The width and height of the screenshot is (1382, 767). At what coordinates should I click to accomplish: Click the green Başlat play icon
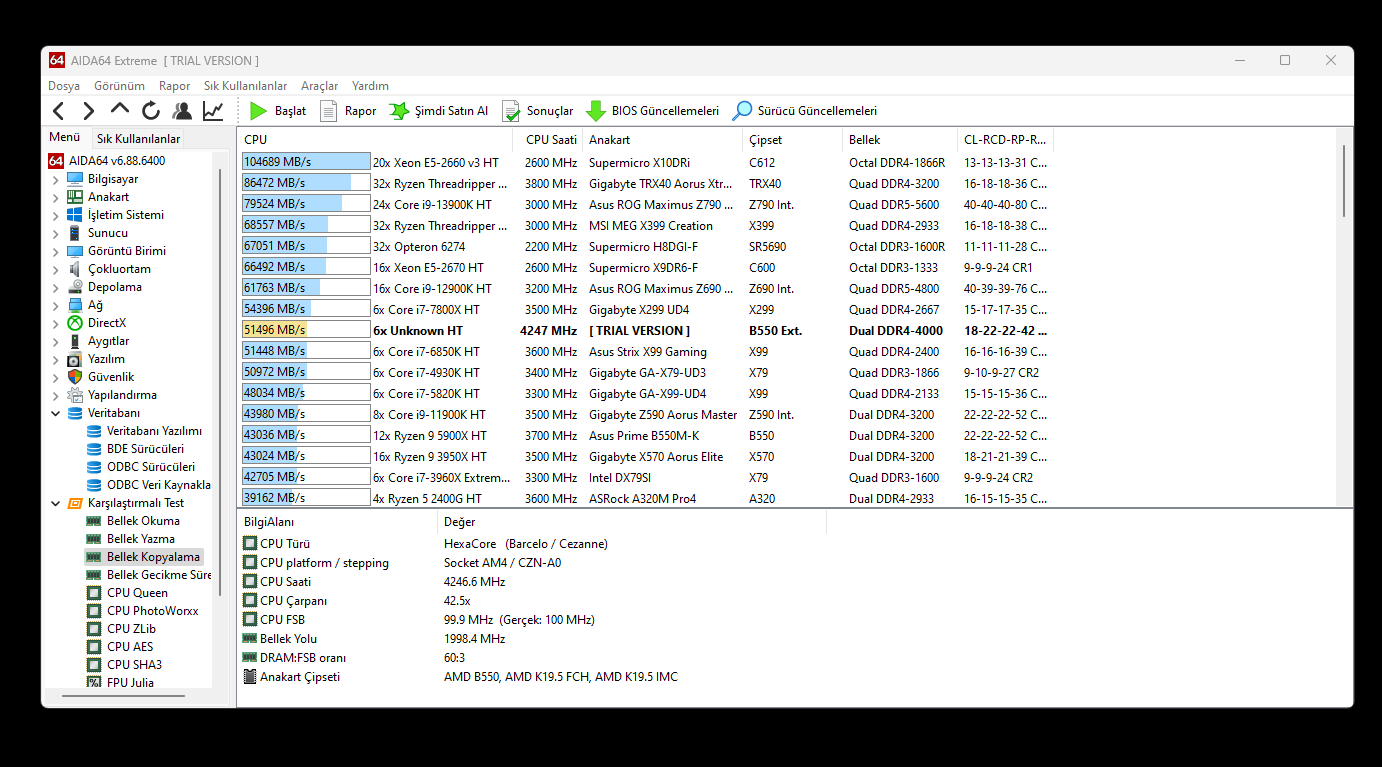(259, 111)
